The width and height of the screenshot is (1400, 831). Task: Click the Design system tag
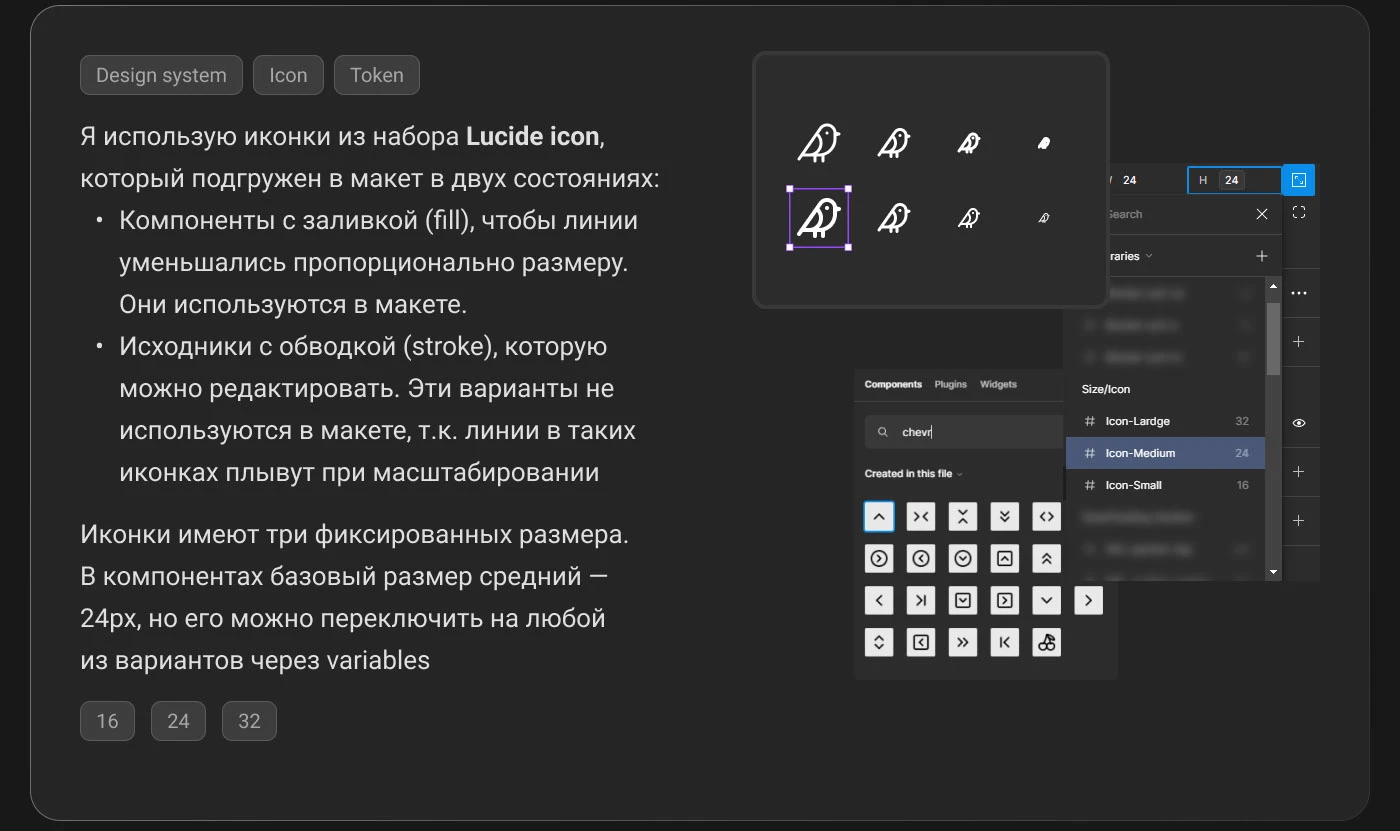click(x=160, y=74)
